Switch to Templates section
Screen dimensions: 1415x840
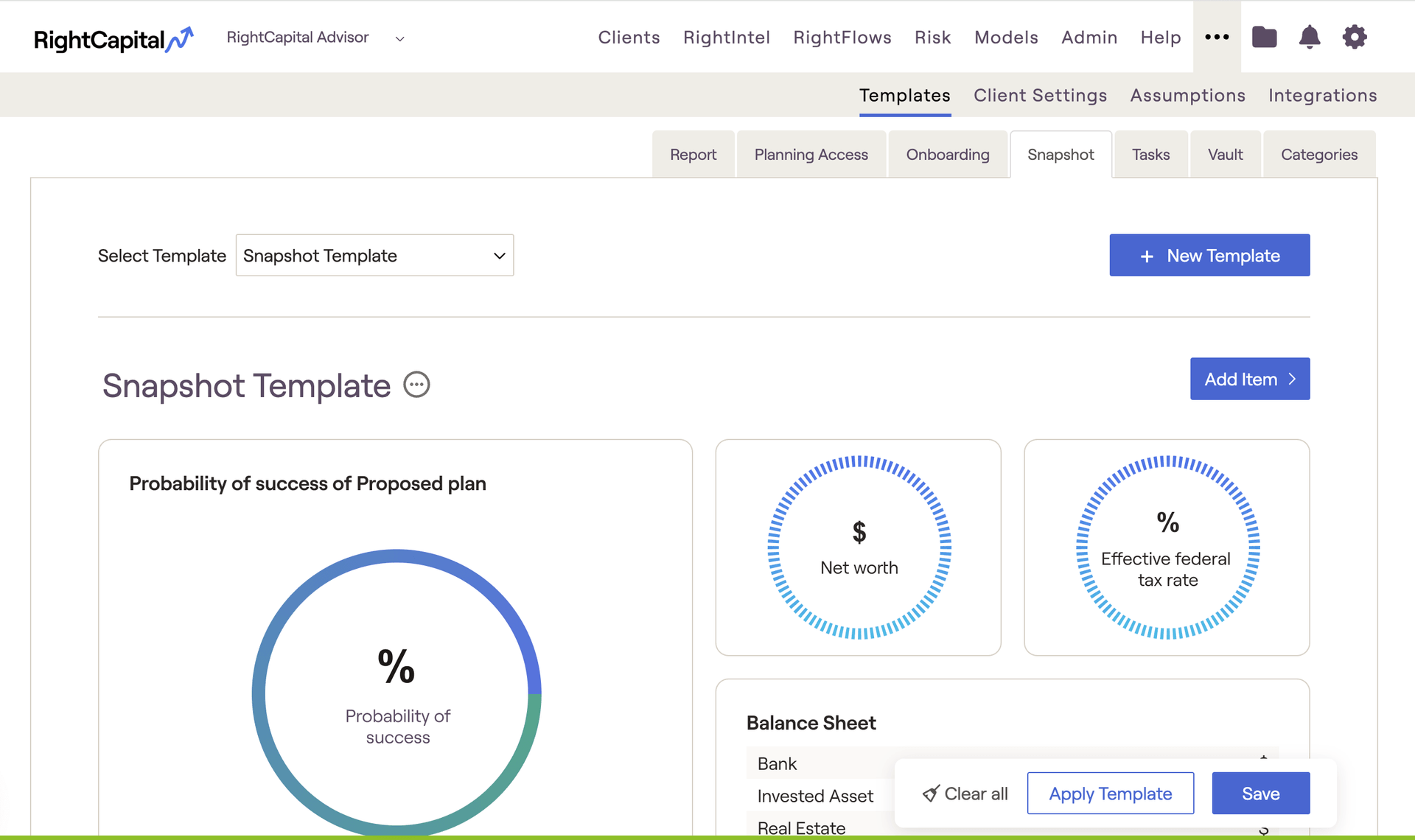[x=905, y=95]
